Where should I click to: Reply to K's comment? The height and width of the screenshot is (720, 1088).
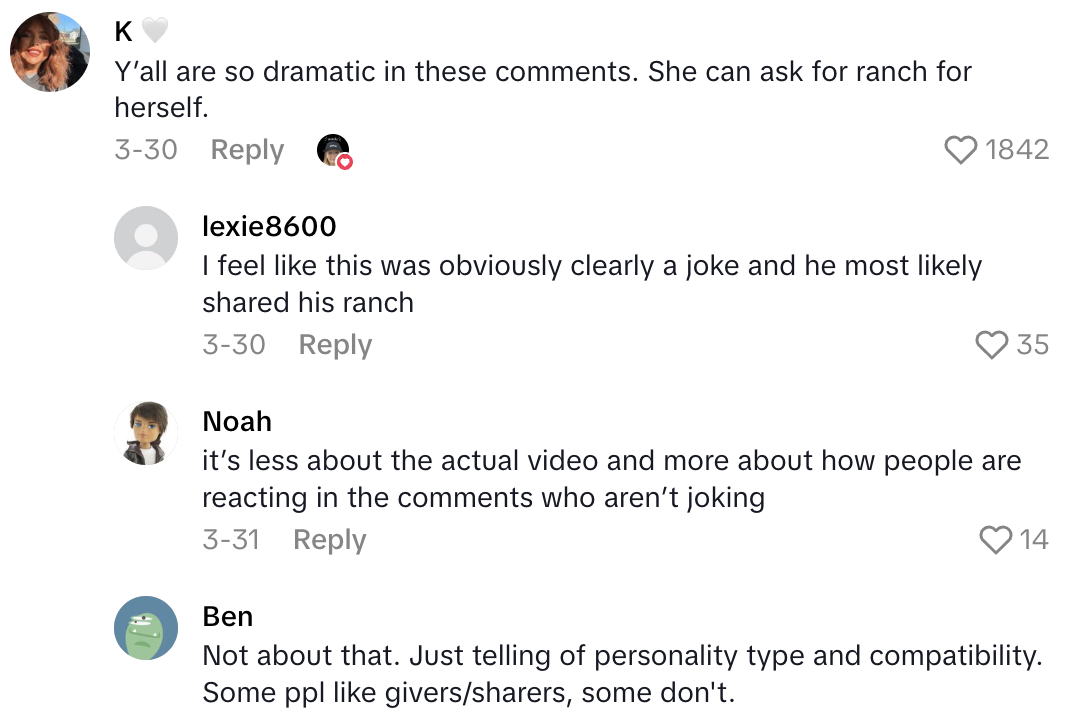pyautogui.click(x=247, y=150)
